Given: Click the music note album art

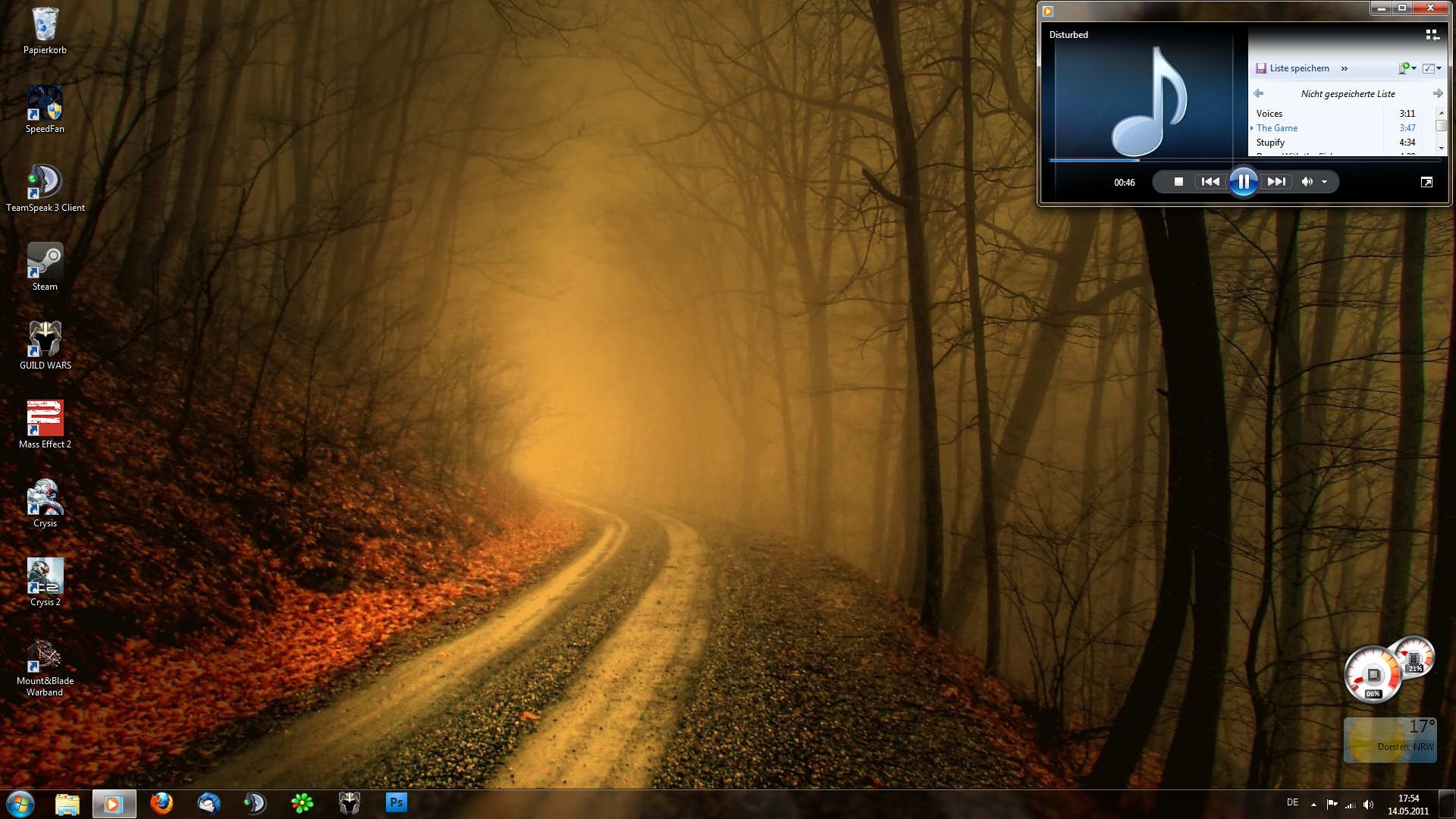Looking at the screenshot, I should (1150, 100).
